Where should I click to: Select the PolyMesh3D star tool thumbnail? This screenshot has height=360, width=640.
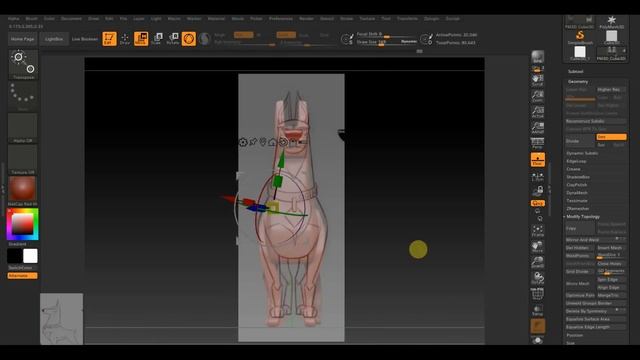(x=611, y=22)
